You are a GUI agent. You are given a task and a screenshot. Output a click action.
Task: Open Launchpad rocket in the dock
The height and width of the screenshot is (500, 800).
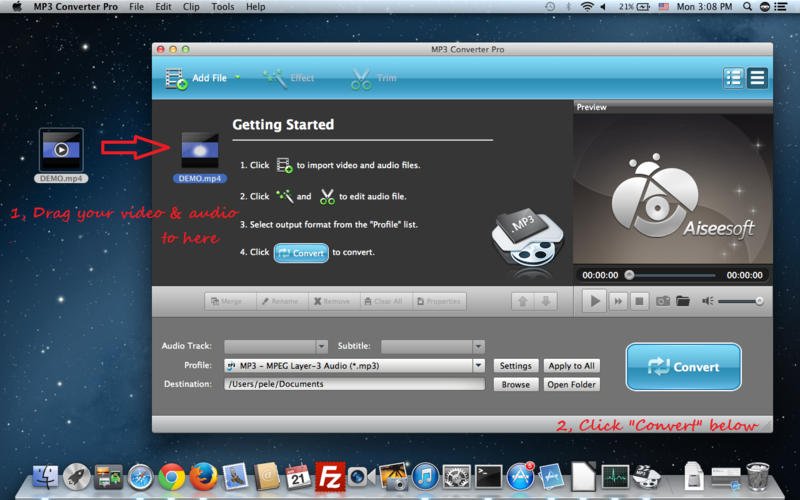77,477
